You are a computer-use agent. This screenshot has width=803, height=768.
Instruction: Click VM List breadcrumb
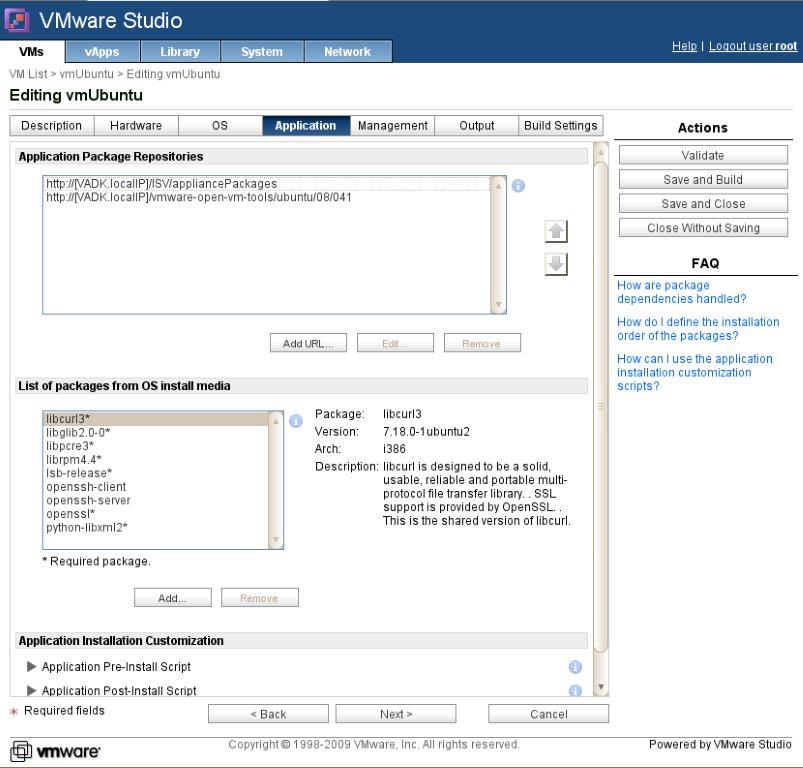(x=28, y=74)
